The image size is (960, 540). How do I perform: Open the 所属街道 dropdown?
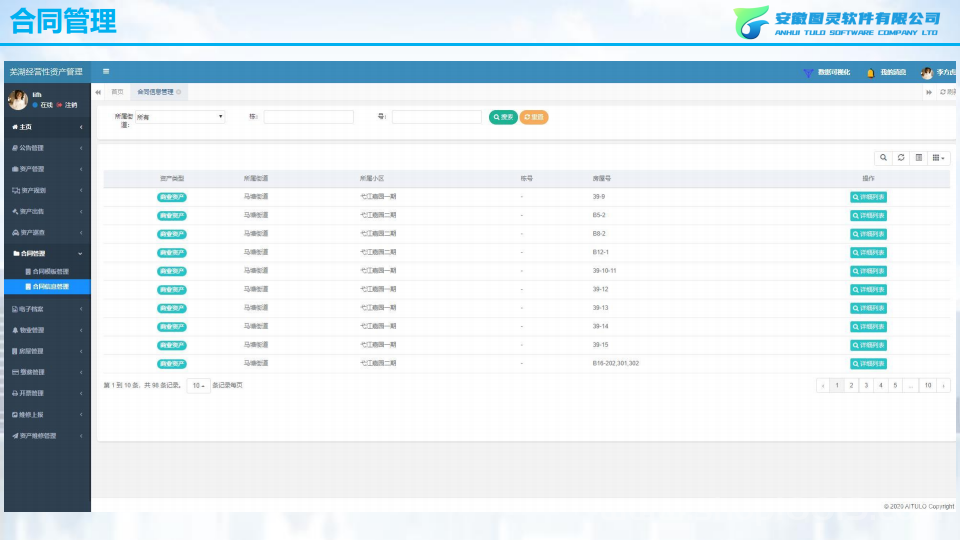click(x=179, y=117)
